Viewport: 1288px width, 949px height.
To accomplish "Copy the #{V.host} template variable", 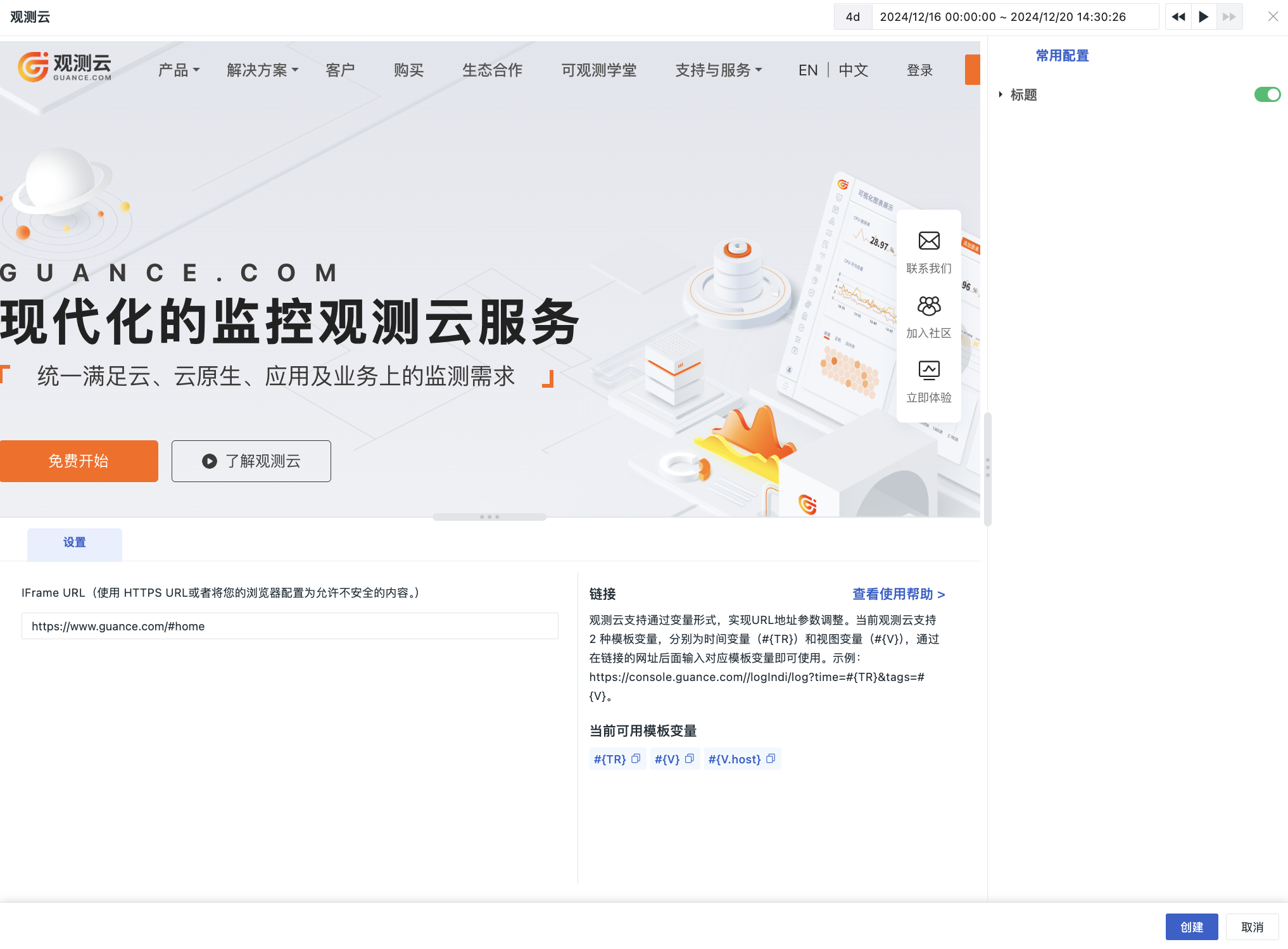I will pyautogui.click(x=771, y=758).
